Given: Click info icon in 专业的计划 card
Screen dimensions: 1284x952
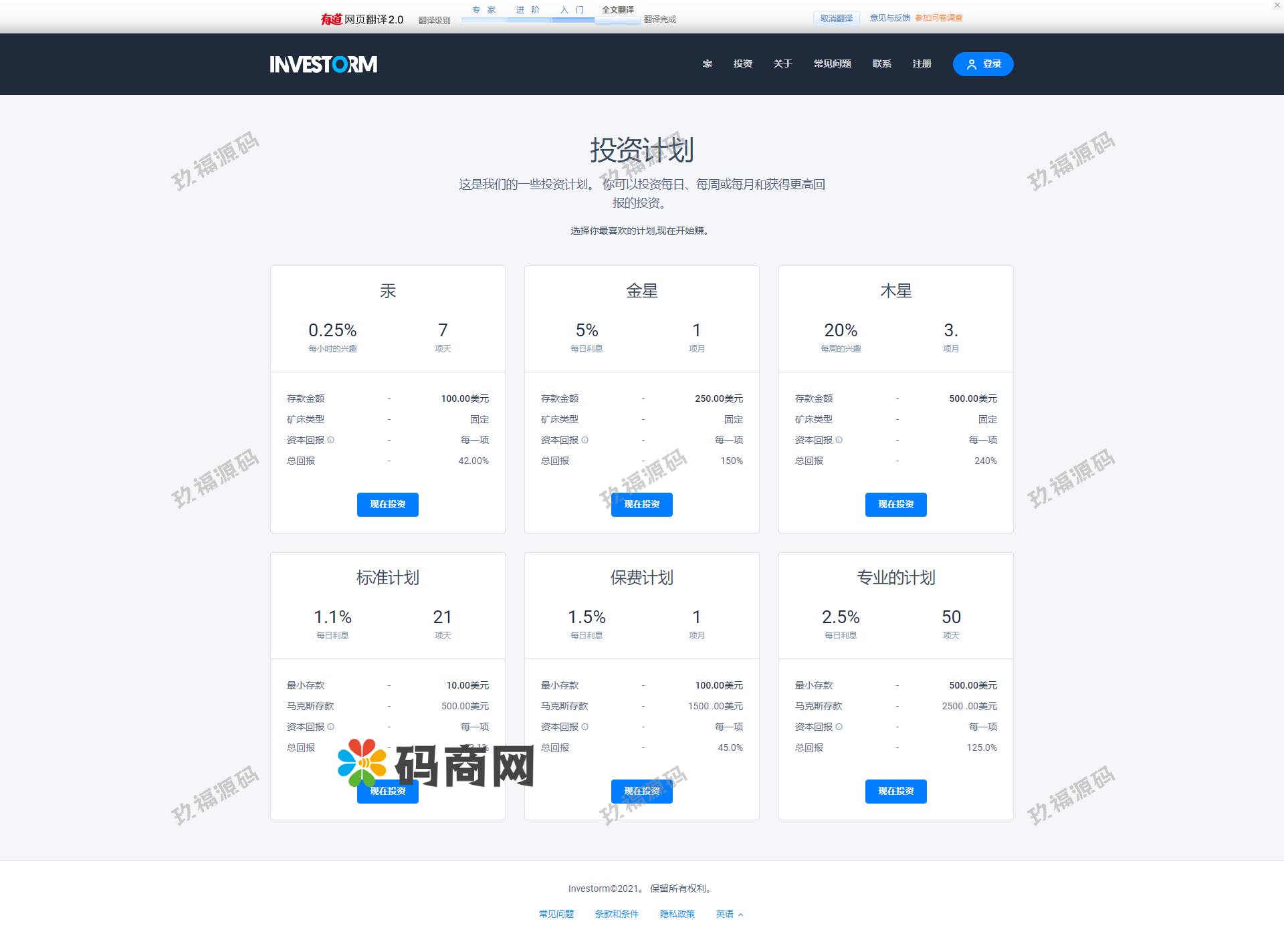Looking at the screenshot, I should click(839, 727).
